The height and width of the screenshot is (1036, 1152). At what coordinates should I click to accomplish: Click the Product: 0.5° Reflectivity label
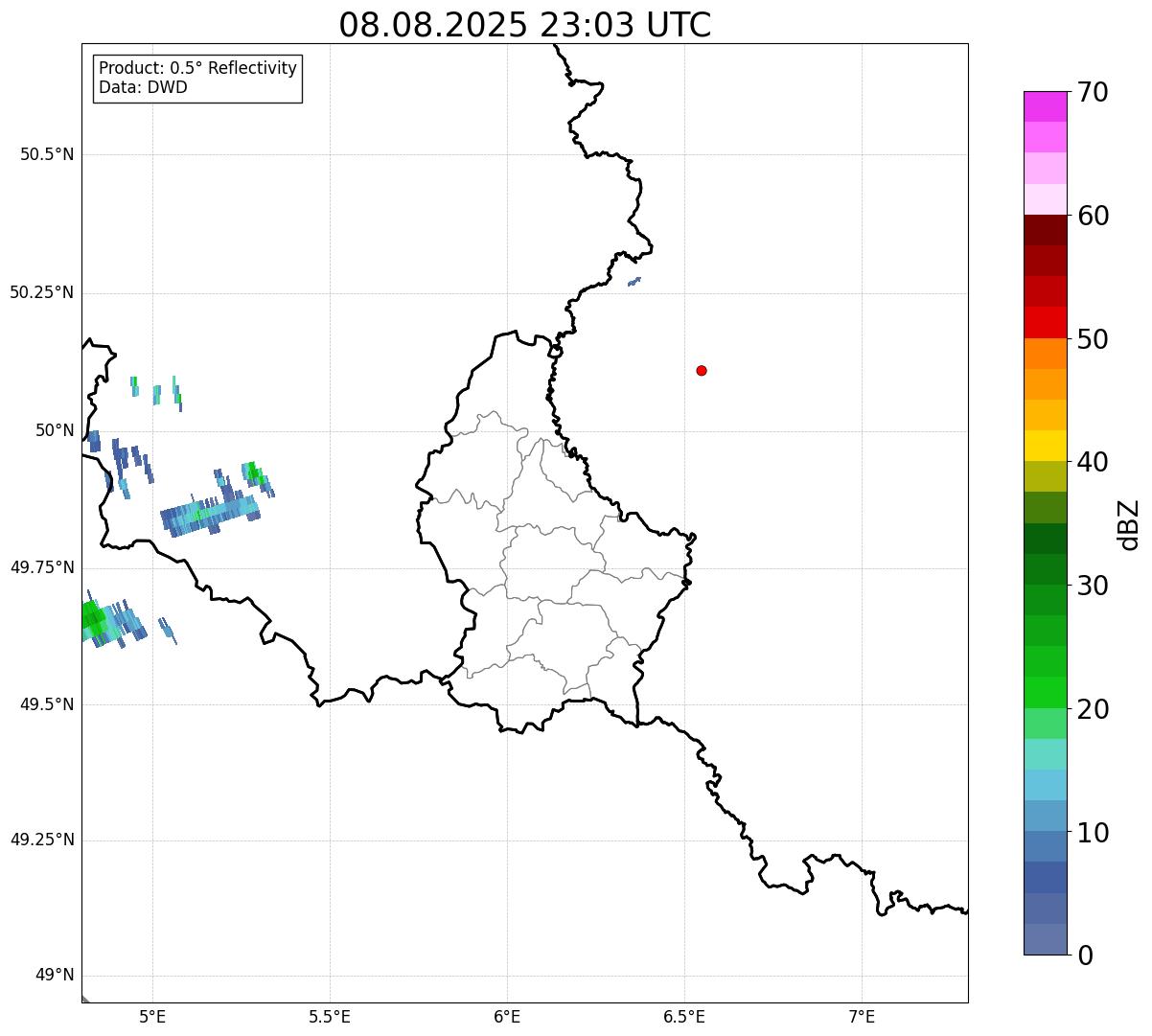pos(197,69)
